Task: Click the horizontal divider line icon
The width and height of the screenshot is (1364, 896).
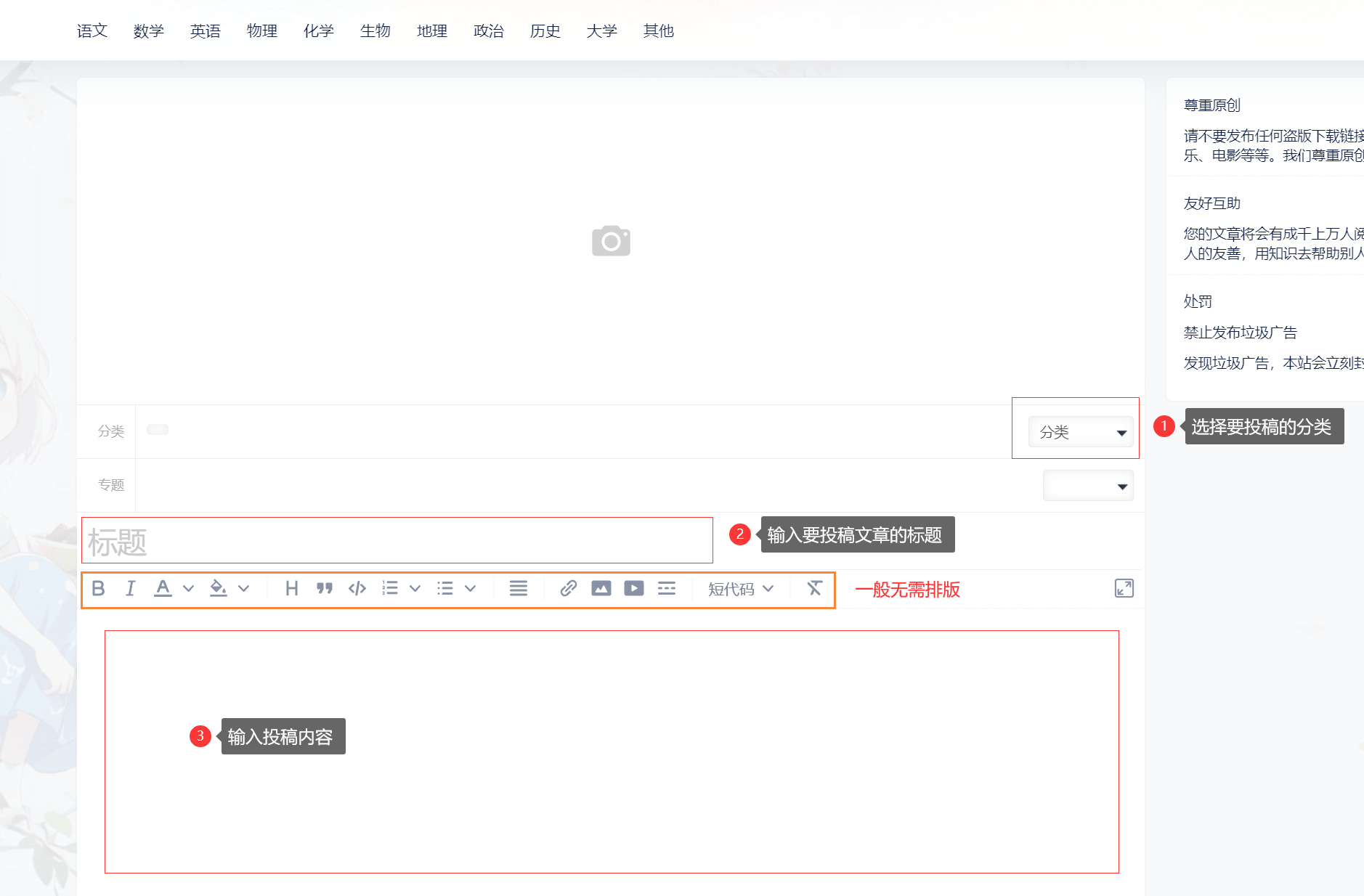Action: pyautogui.click(x=666, y=588)
